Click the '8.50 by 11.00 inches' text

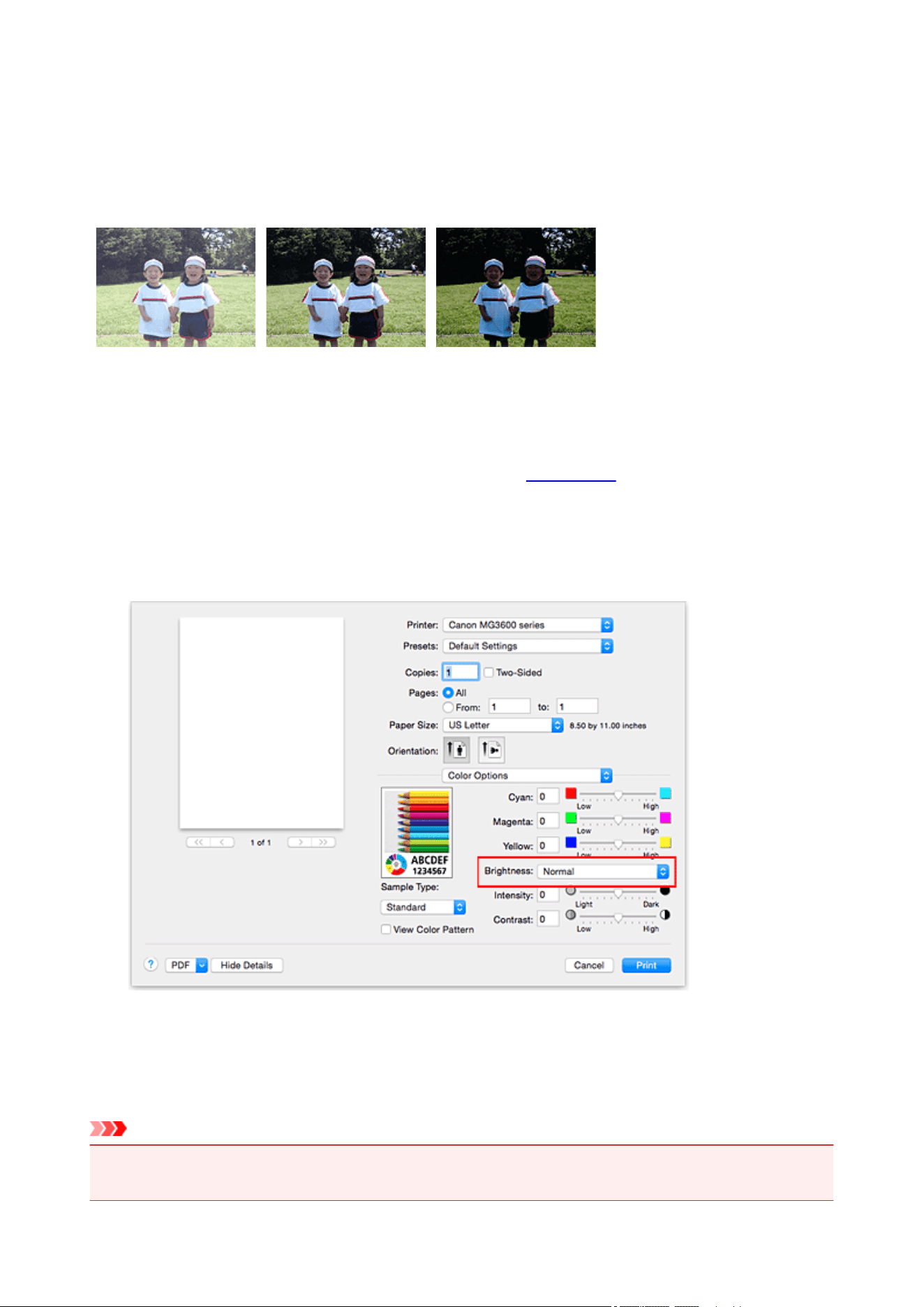(608, 725)
